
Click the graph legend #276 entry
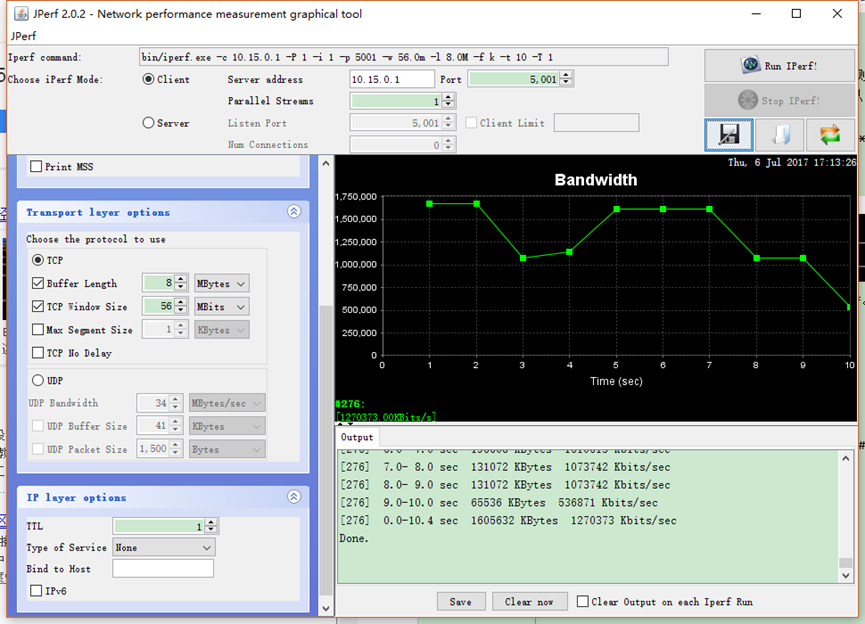[350, 404]
